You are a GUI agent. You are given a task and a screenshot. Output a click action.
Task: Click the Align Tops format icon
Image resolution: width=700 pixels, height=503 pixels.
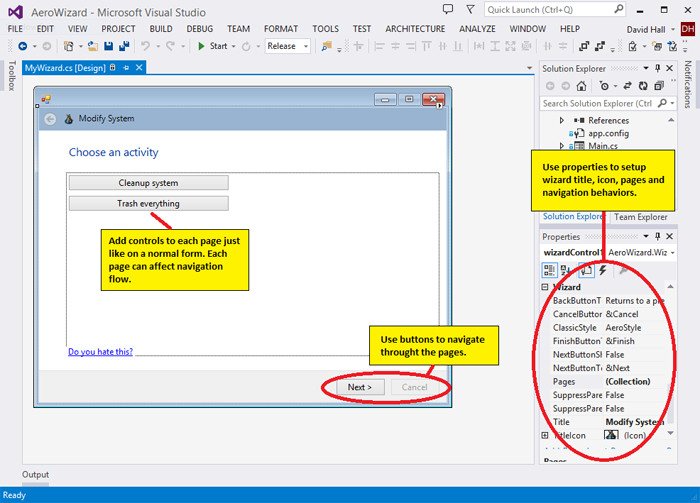(427, 46)
